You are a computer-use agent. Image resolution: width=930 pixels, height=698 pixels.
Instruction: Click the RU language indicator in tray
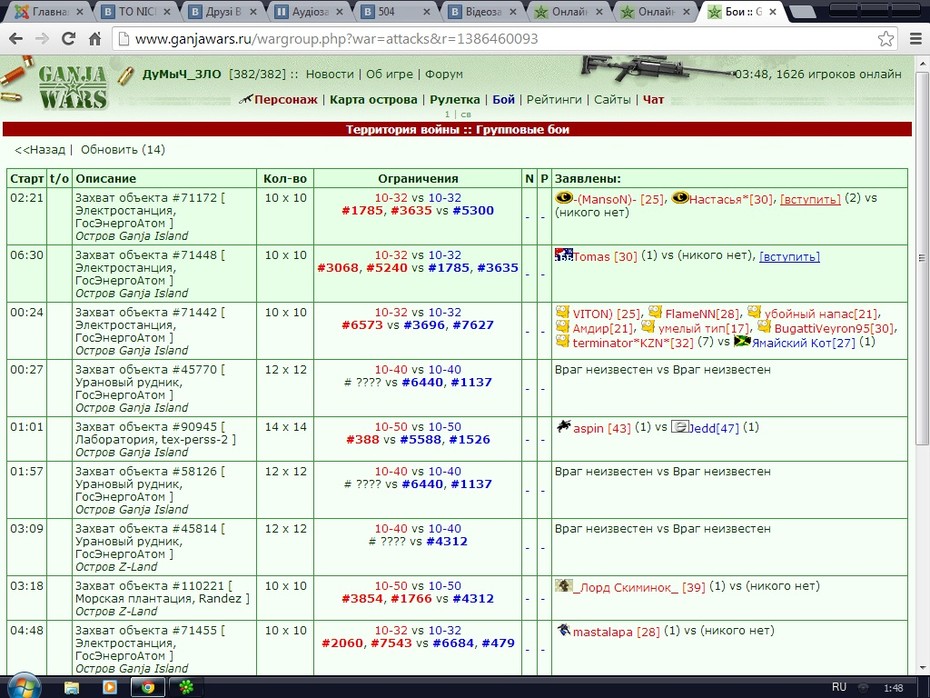(839, 687)
